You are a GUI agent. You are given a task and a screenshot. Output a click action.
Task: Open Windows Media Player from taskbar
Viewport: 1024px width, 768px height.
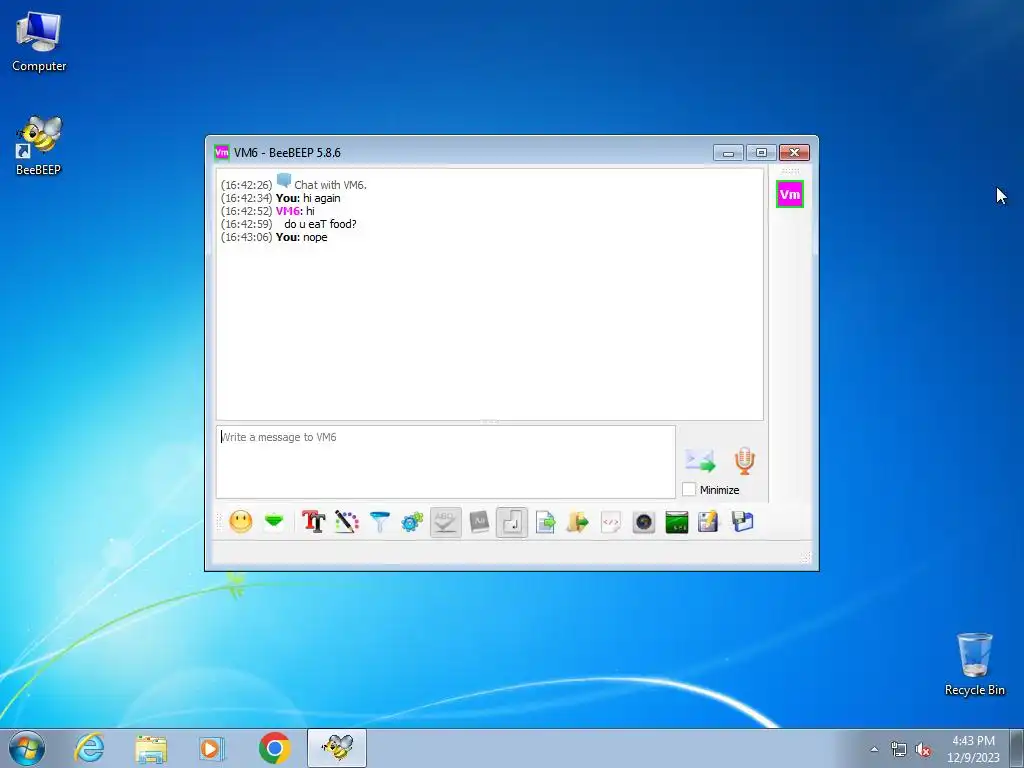[212, 748]
